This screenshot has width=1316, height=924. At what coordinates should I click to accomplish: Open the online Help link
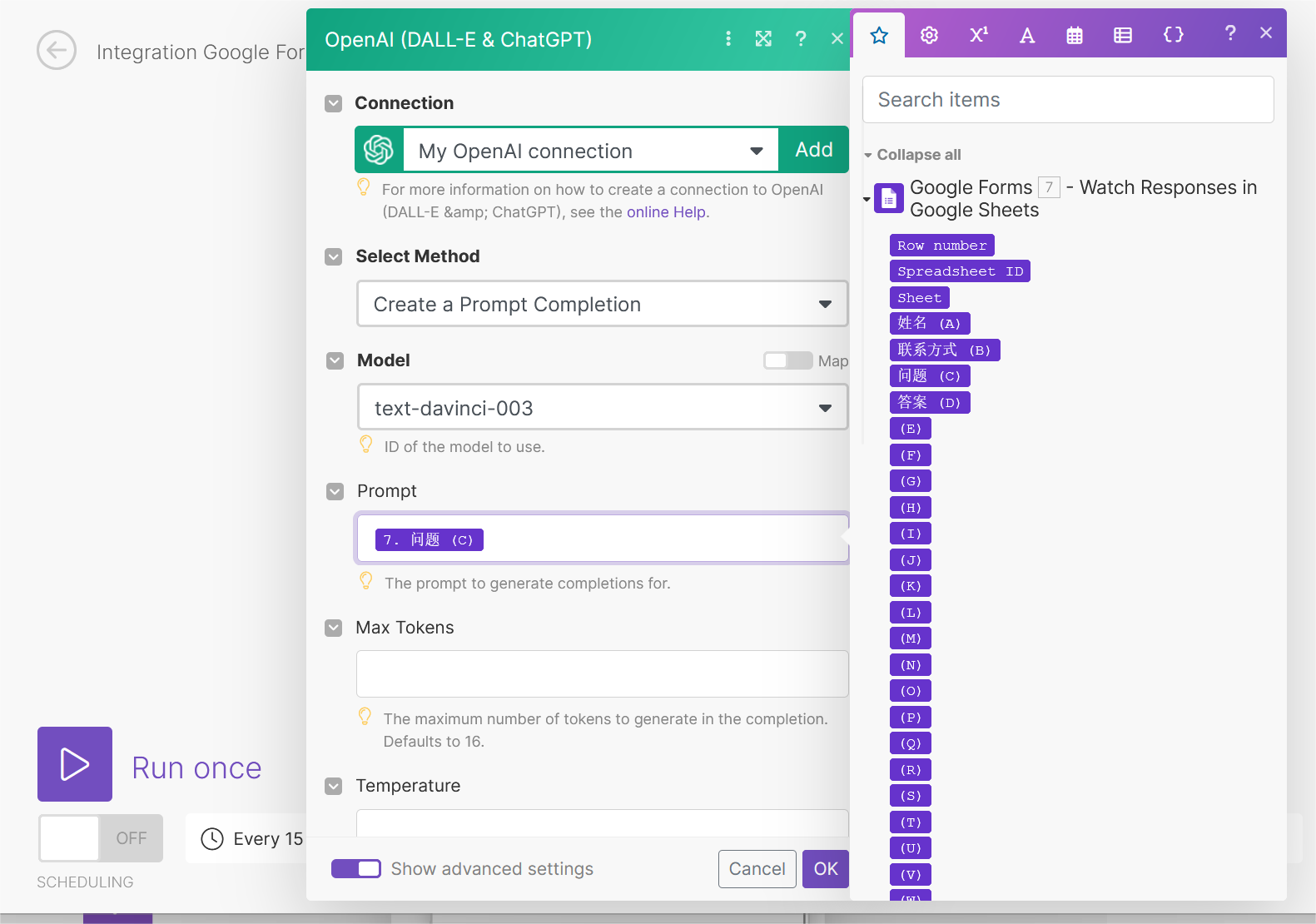[x=666, y=212]
